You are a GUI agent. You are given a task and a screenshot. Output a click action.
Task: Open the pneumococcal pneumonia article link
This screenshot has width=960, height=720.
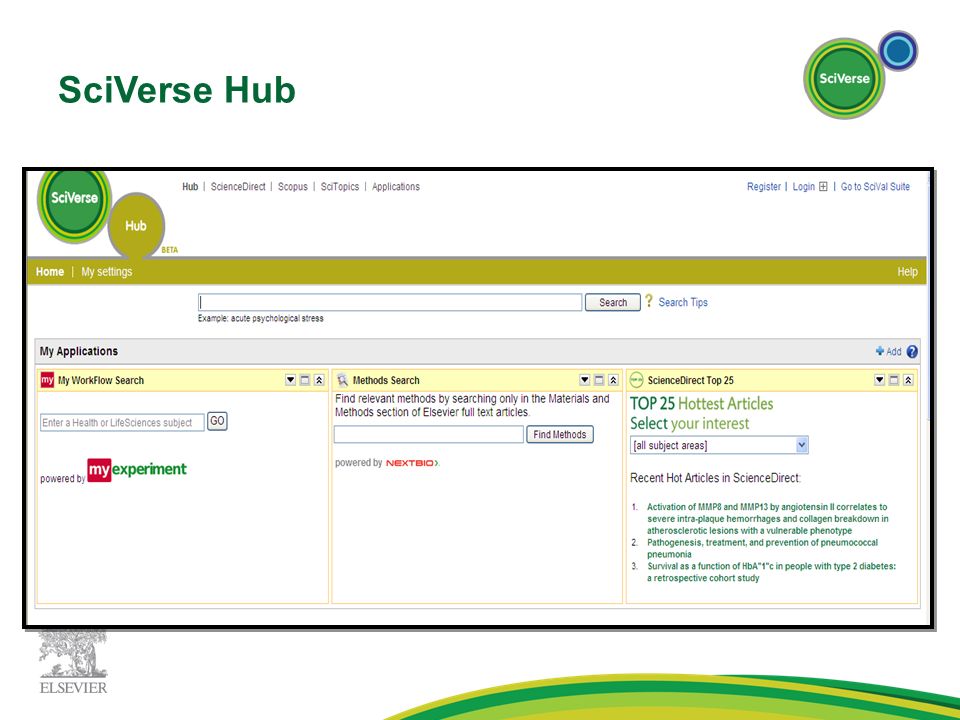[762, 549]
